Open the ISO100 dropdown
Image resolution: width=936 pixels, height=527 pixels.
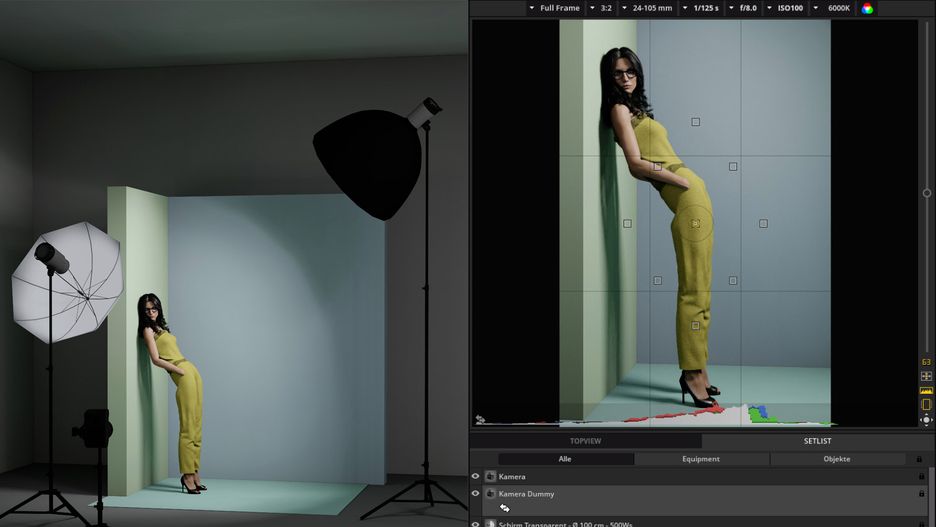pos(785,8)
